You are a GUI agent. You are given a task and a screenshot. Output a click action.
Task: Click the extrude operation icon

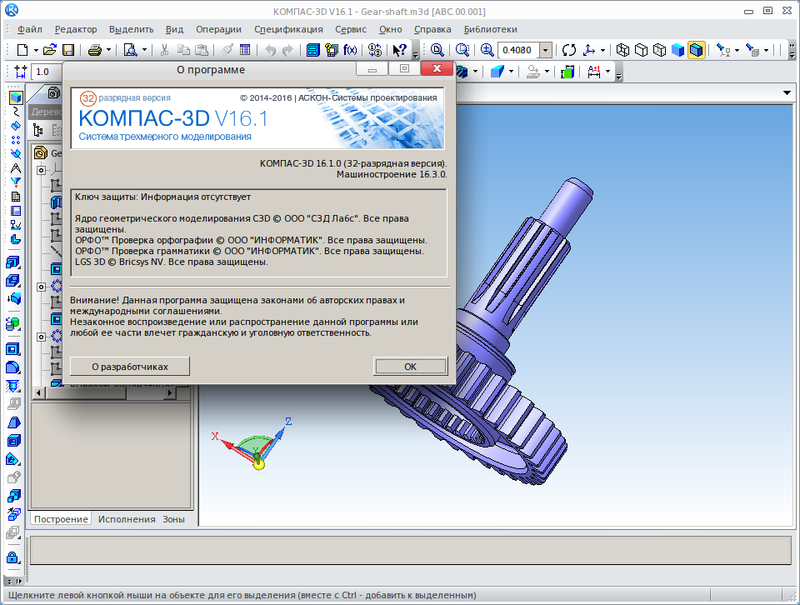click(13, 263)
